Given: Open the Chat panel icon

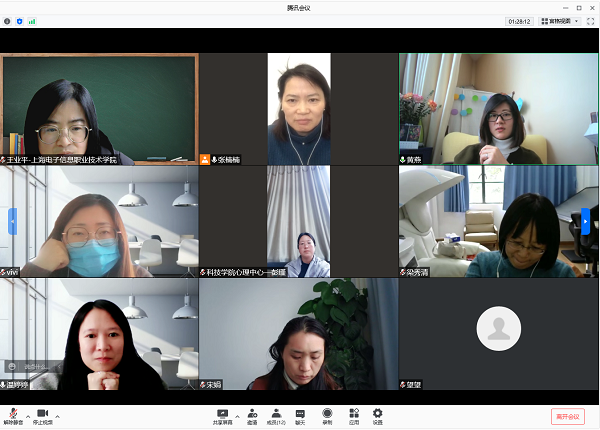Looking at the screenshot, I should [x=300, y=414].
